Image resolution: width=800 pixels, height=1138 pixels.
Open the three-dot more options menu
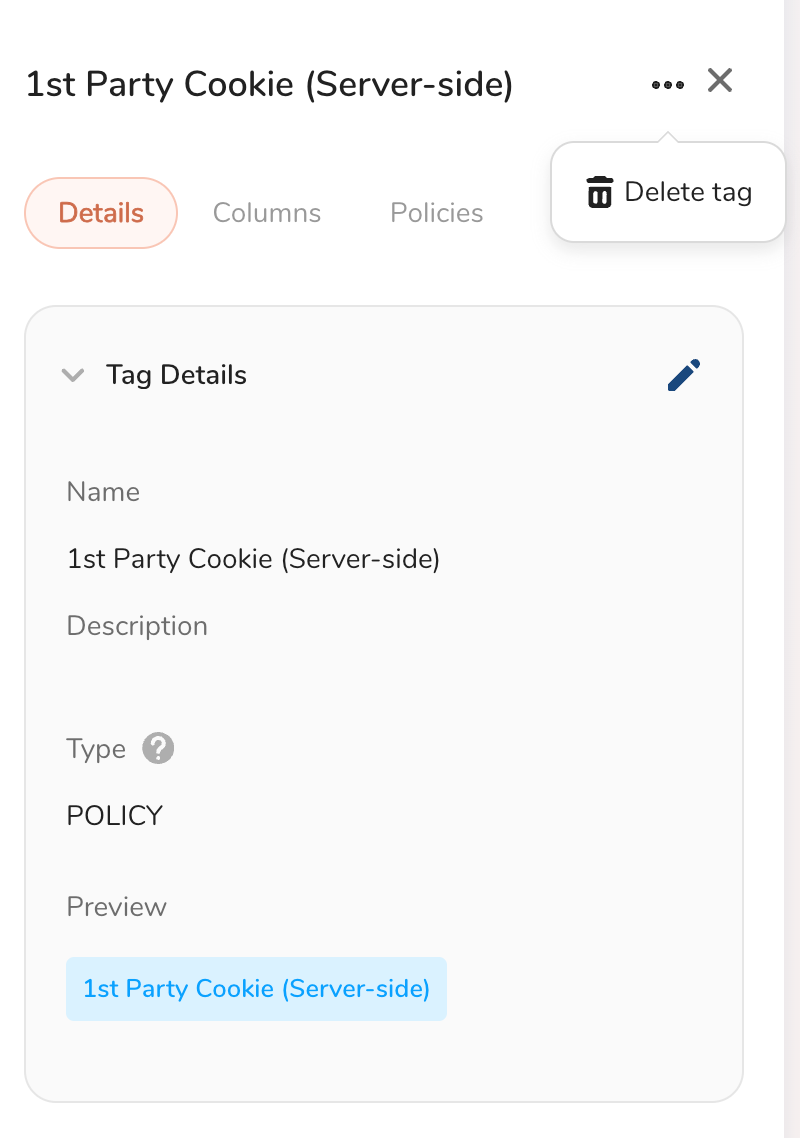coord(667,85)
